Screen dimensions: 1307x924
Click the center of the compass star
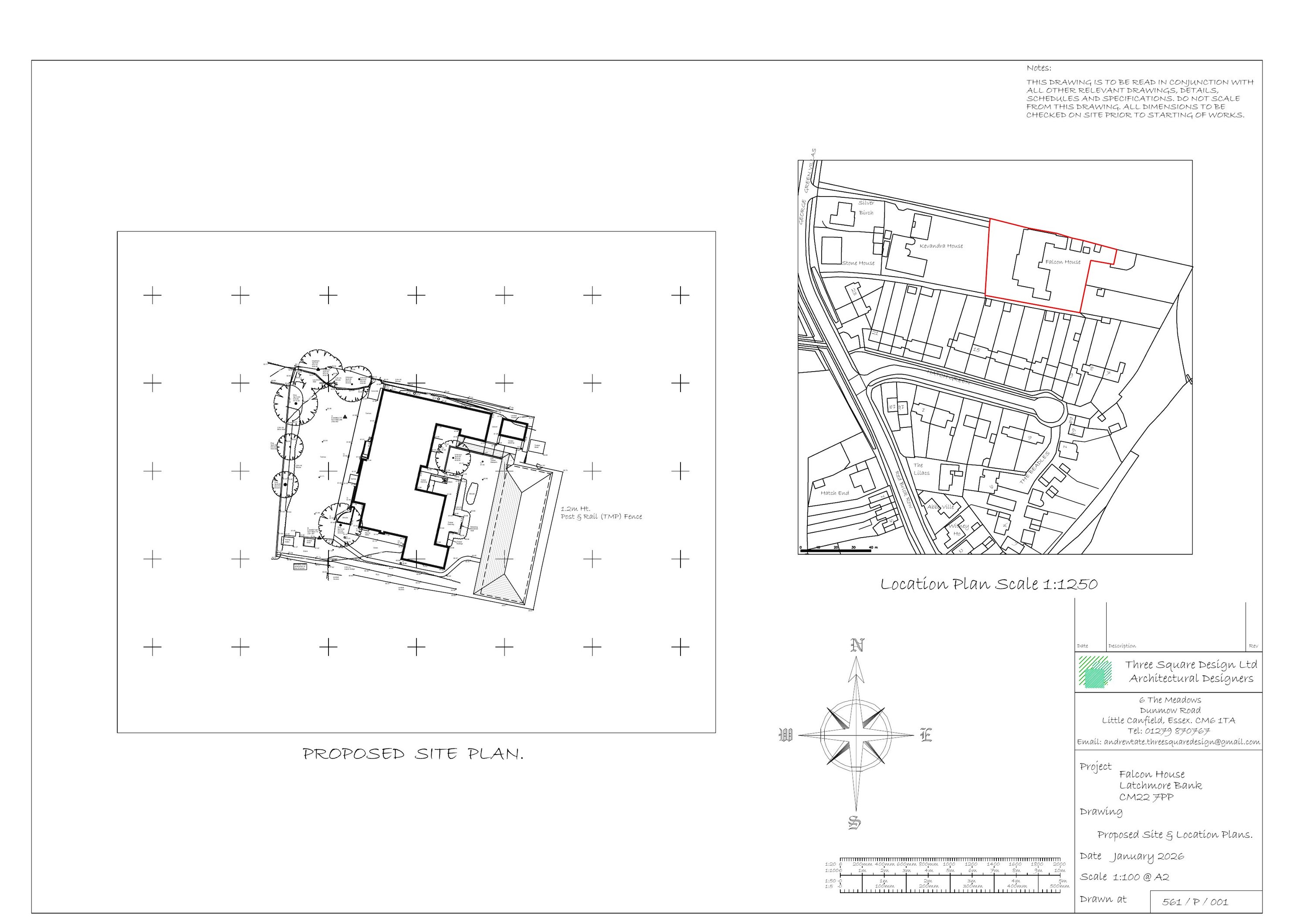856,734
